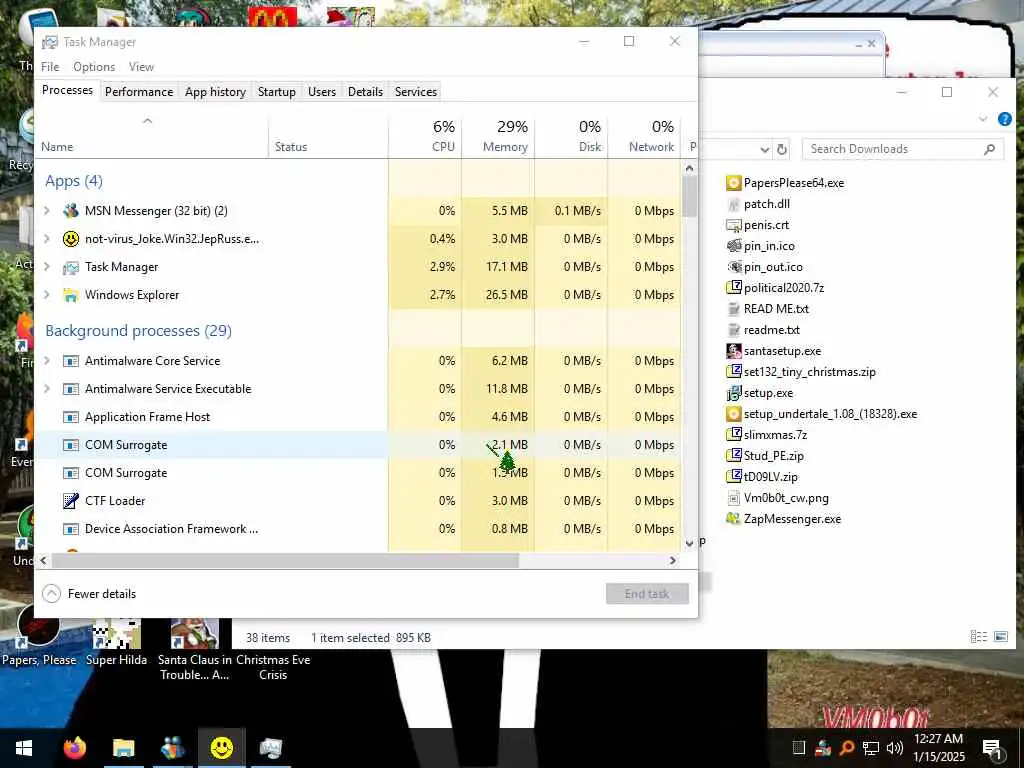The image size is (1024, 768).
Task: Expand Antimalware Service Executable entry
Action: click(x=47, y=389)
